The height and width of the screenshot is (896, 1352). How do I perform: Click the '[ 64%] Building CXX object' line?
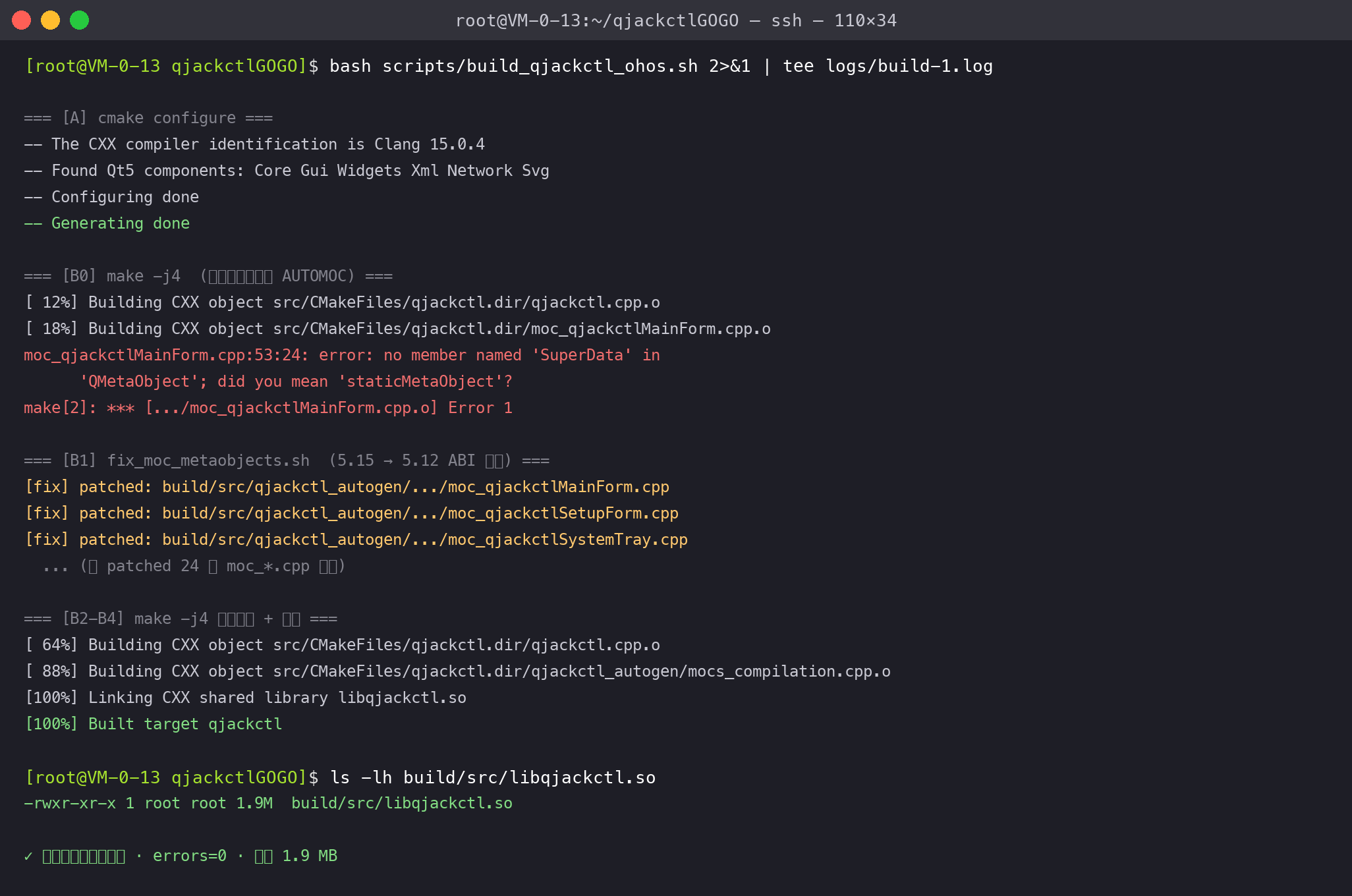tap(342, 645)
